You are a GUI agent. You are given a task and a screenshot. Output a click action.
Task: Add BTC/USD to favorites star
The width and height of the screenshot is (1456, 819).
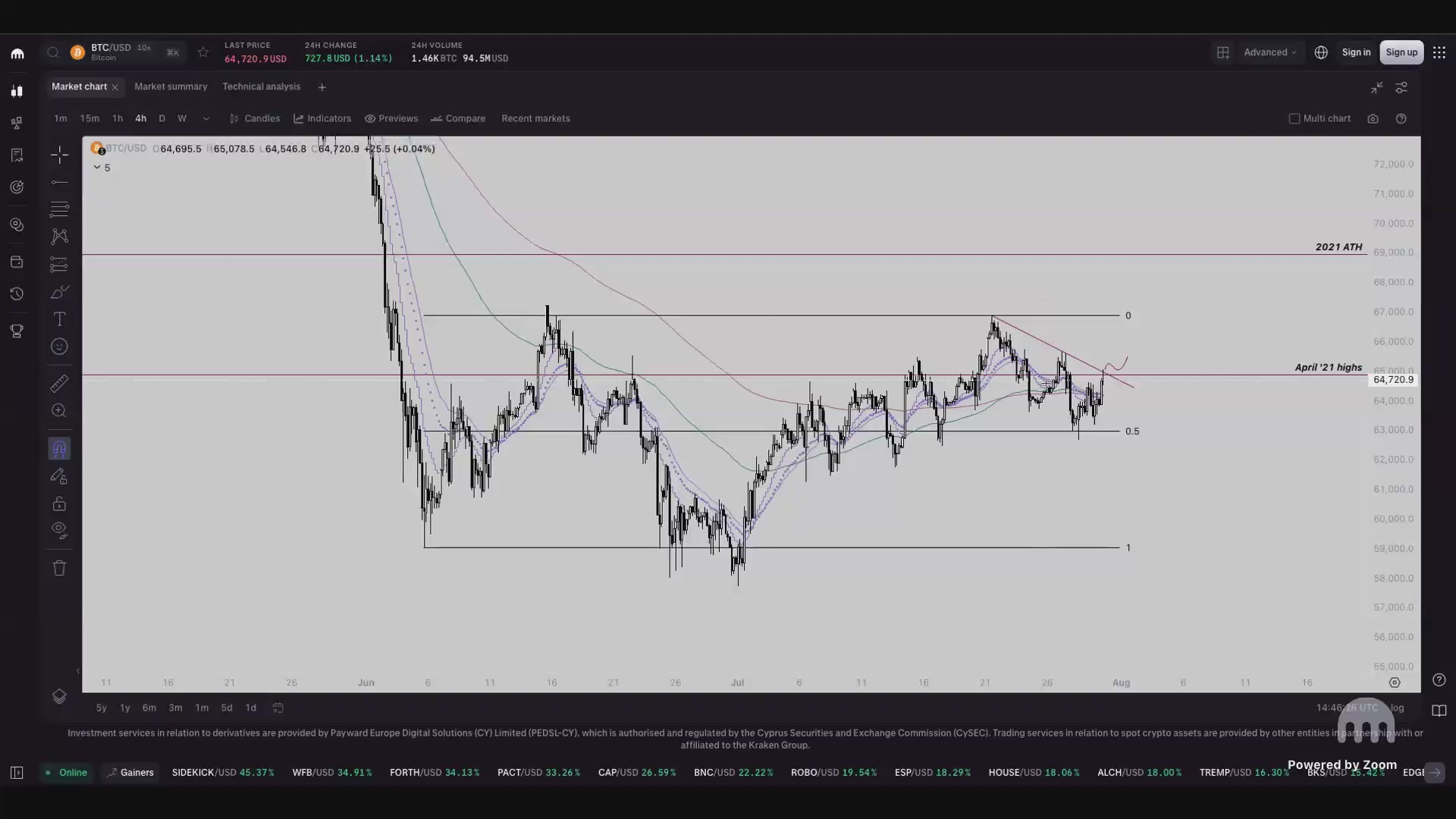click(x=203, y=52)
